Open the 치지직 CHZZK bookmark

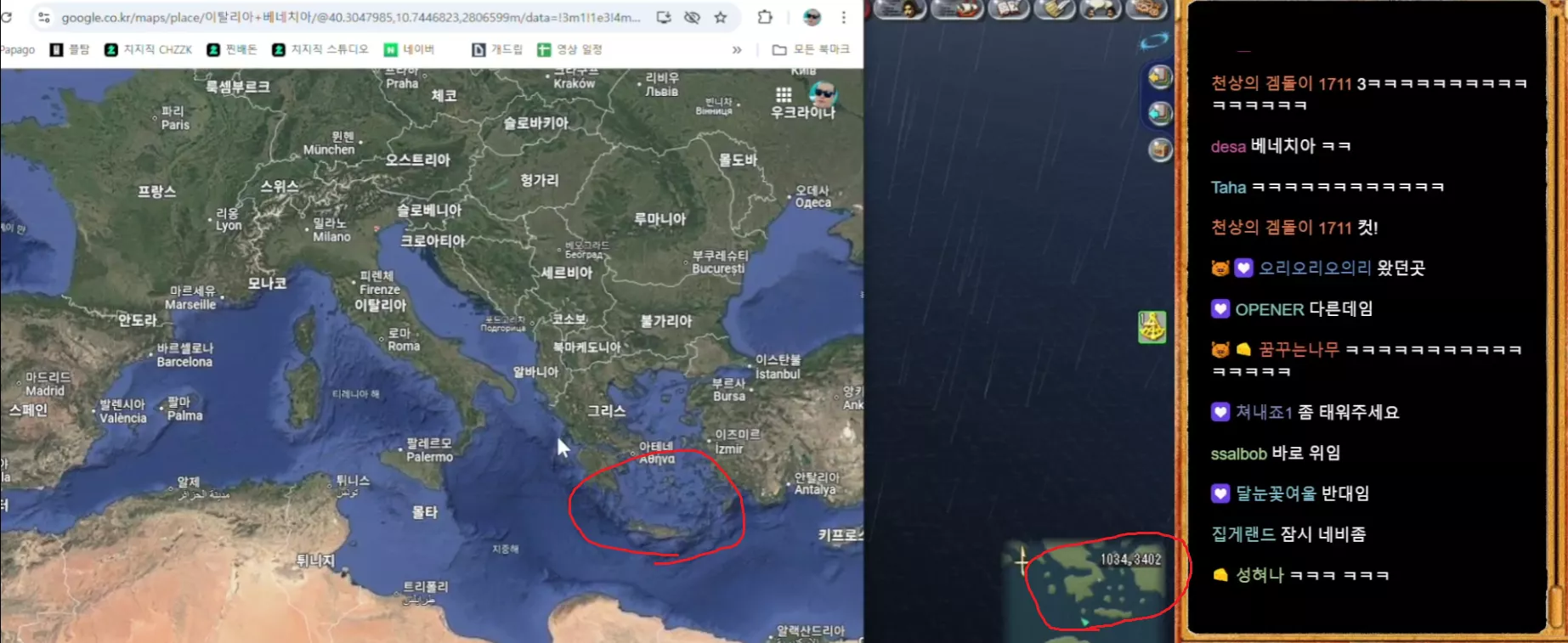(x=149, y=50)
